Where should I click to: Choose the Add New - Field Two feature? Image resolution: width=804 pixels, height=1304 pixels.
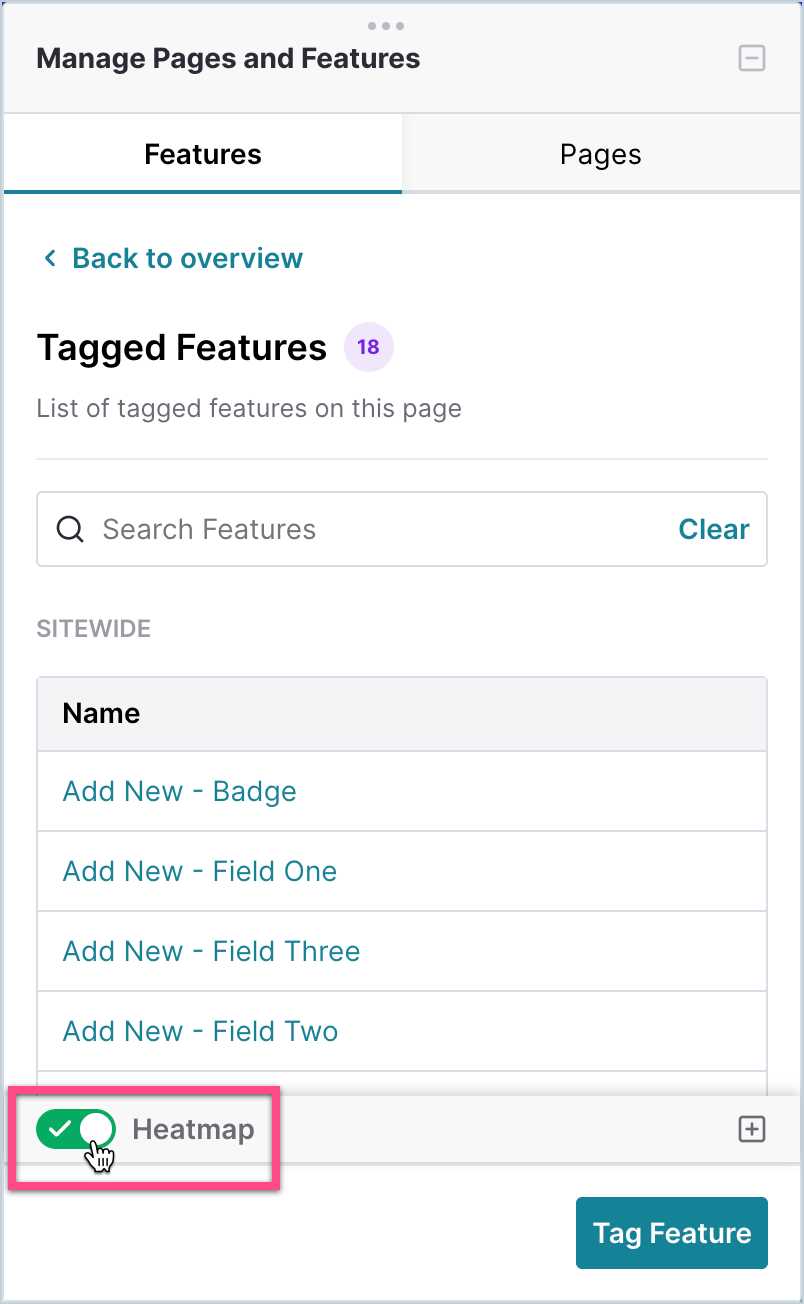point(200,1031)
